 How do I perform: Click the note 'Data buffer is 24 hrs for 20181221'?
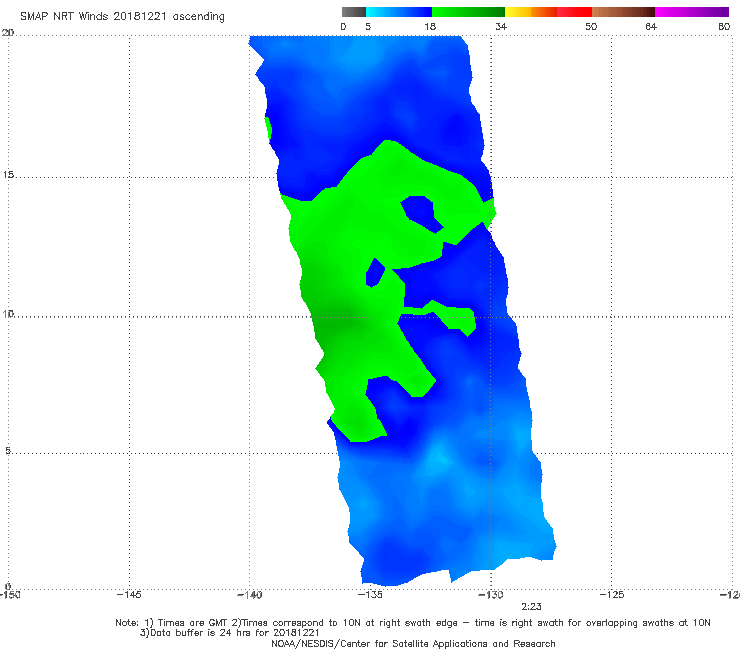(x=230, y=633)
